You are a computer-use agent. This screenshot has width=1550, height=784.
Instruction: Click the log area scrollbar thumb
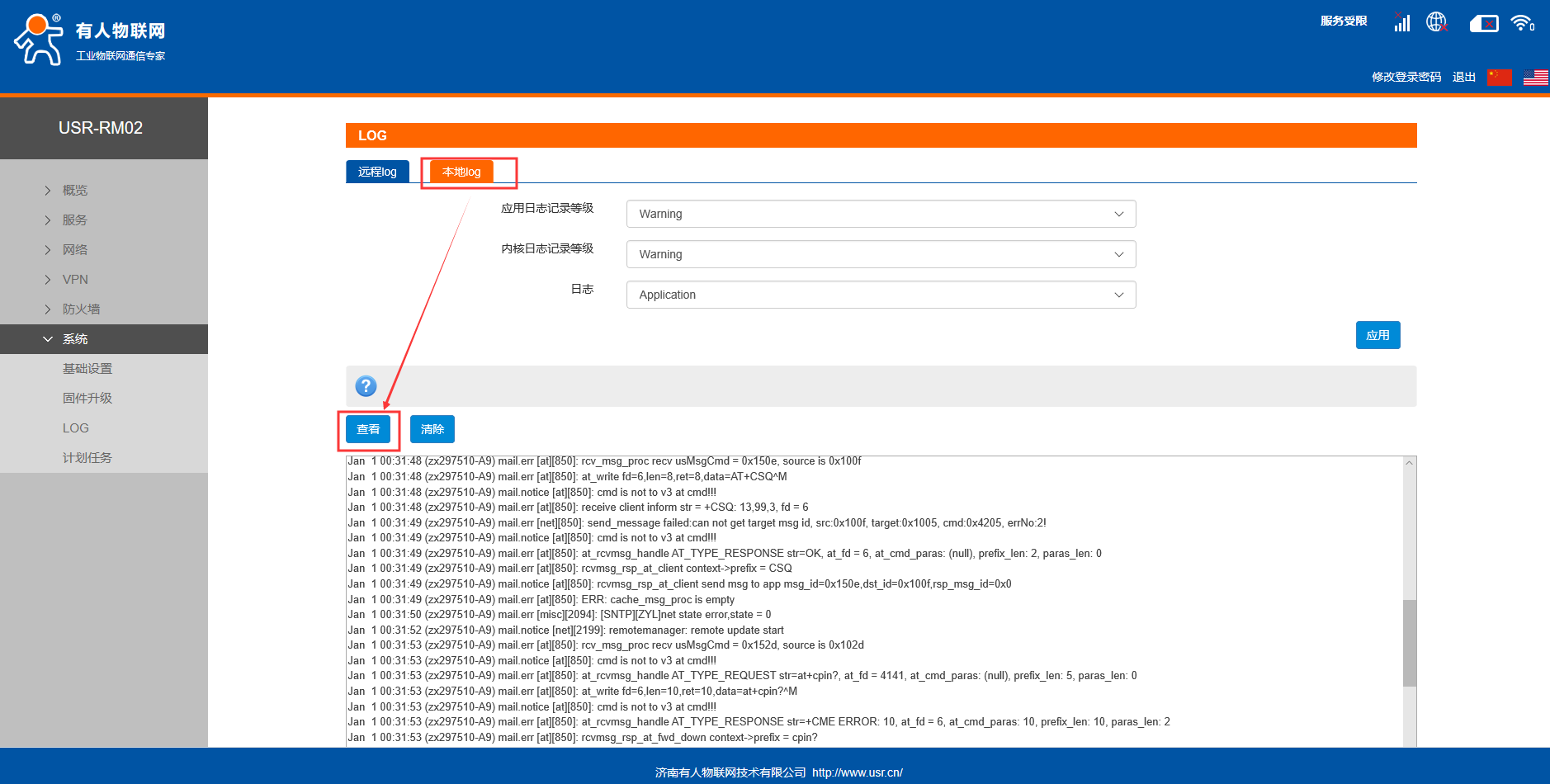coord(1409,642)
